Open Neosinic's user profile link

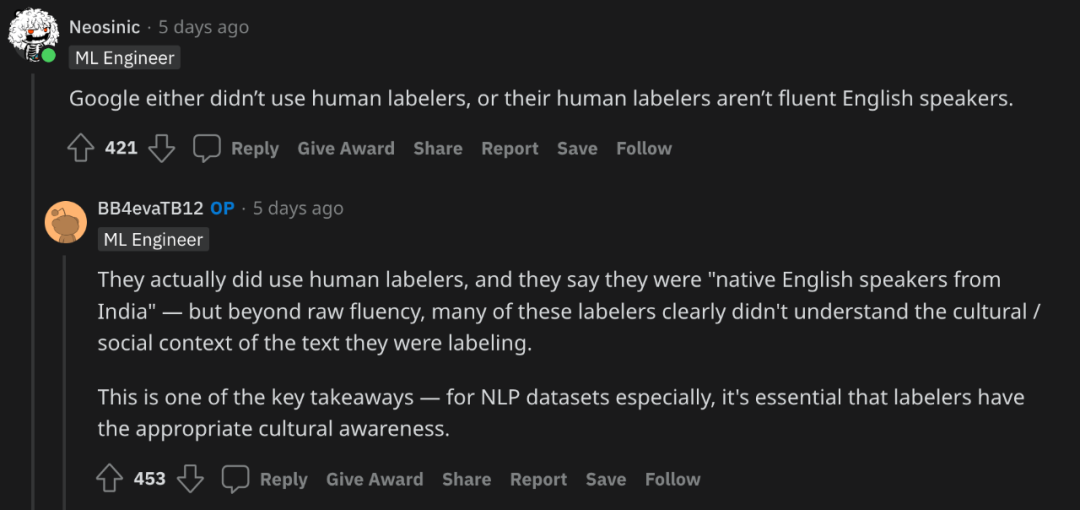[x=105, y=27]
